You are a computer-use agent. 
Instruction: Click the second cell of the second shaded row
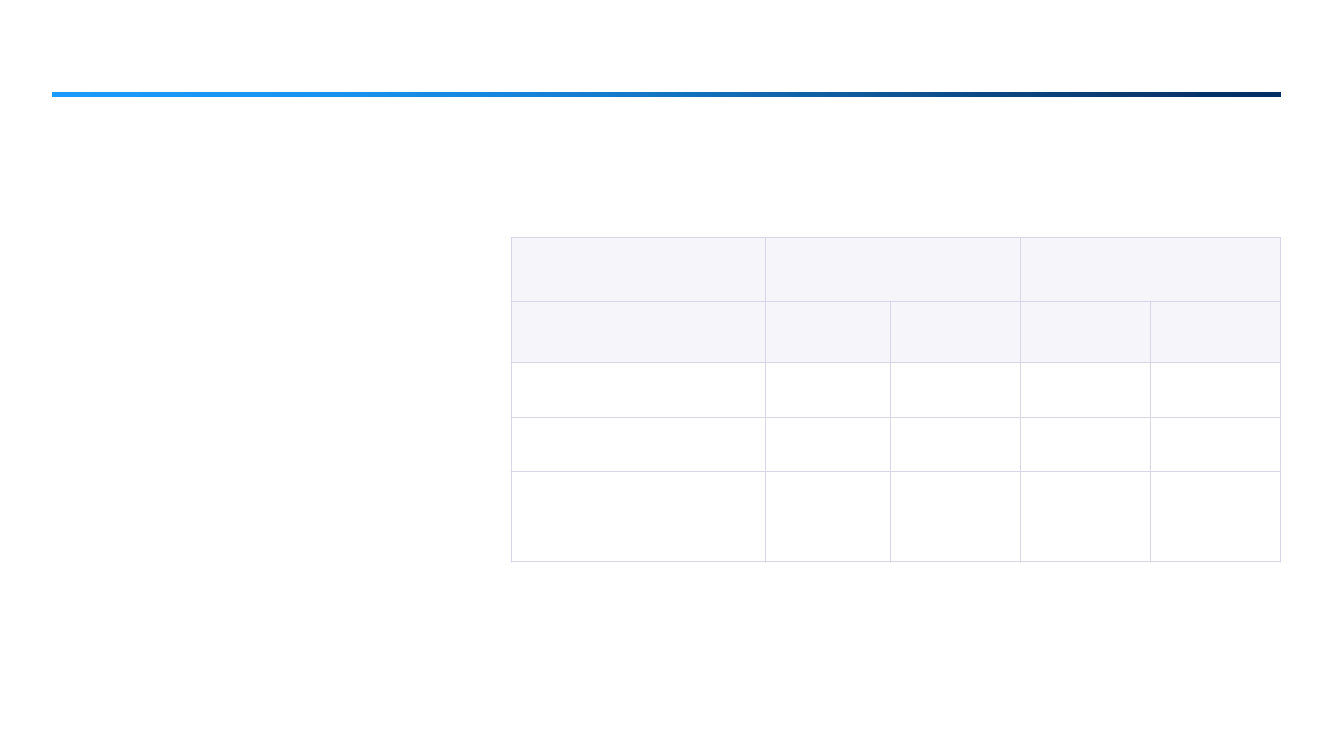coord(828,332)
